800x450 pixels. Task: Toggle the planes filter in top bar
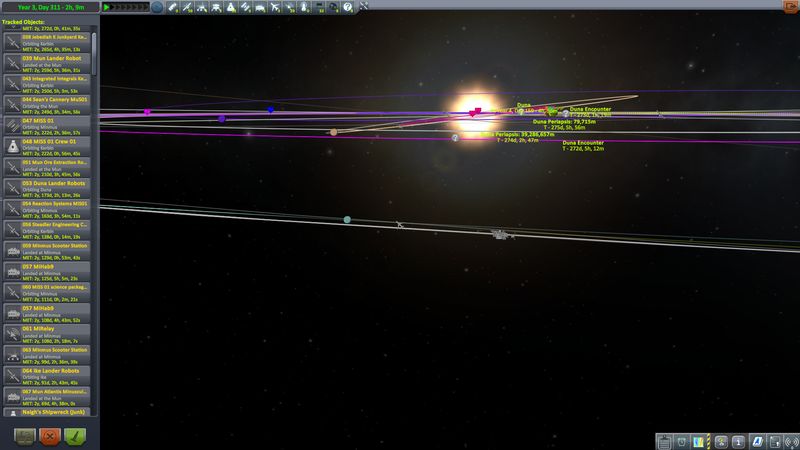[275, 7]
